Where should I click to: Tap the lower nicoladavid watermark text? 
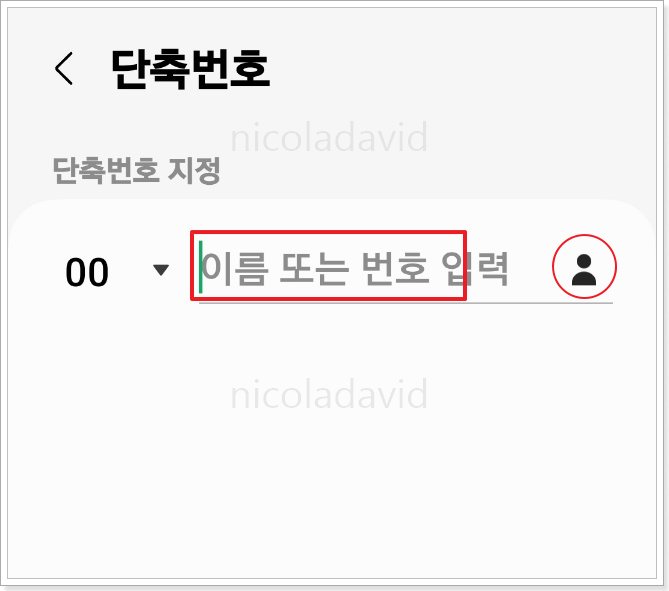pos(329,393)
